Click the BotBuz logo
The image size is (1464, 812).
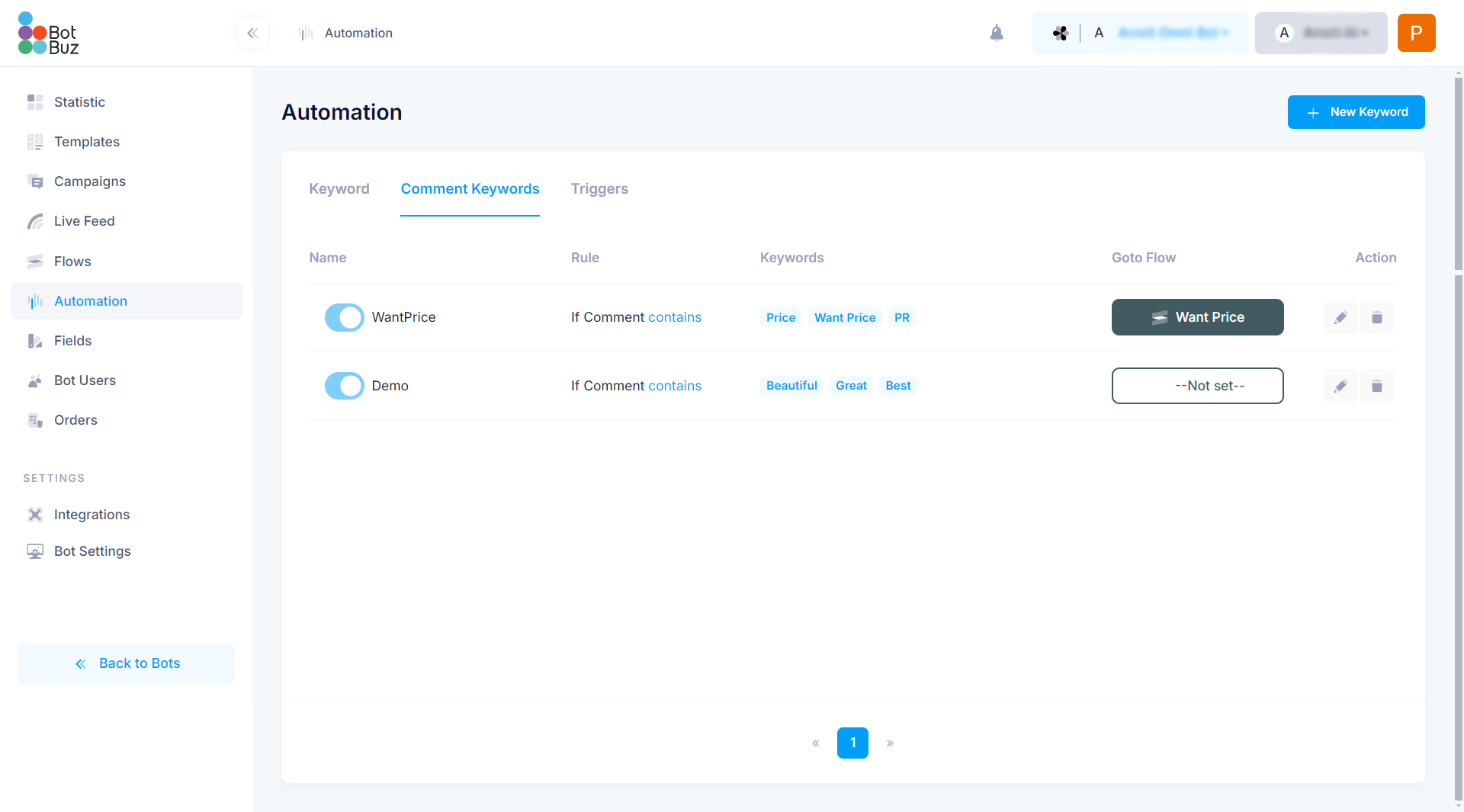48,34
